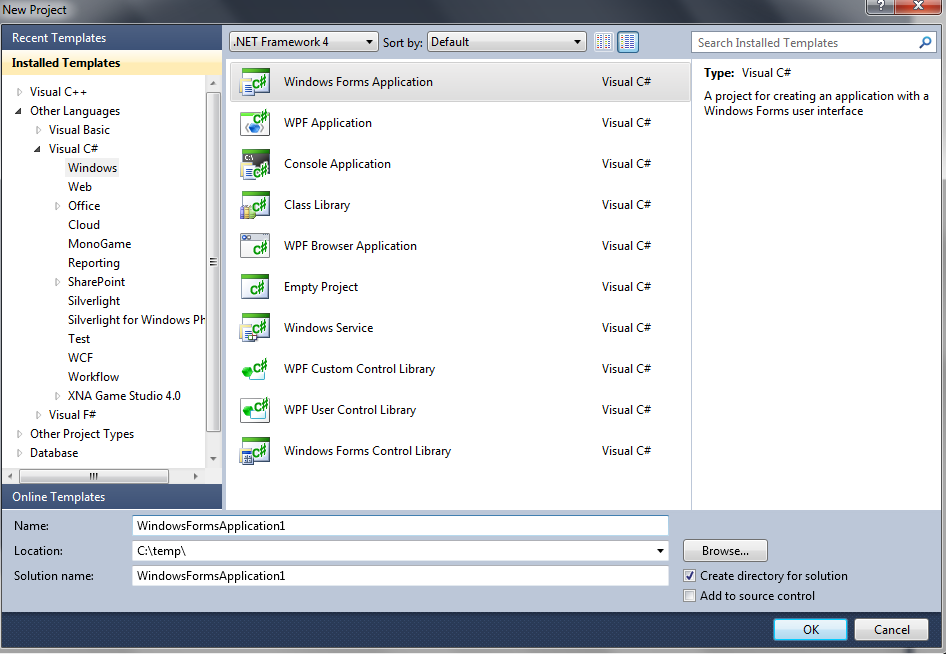Open the .NET Framework 4 dropdown
Image resolution: width=946 pixels, height=654 pixels.
pyautogui.click(x=303, y=42)
